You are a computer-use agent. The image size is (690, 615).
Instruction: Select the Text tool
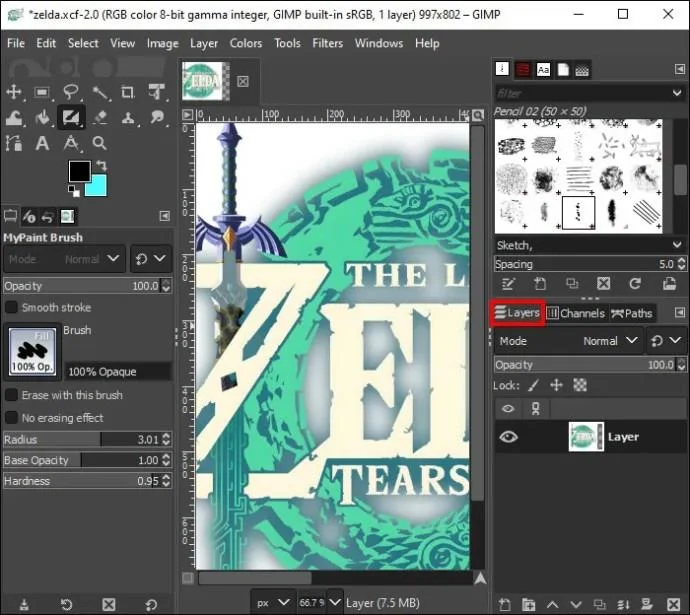42,143
